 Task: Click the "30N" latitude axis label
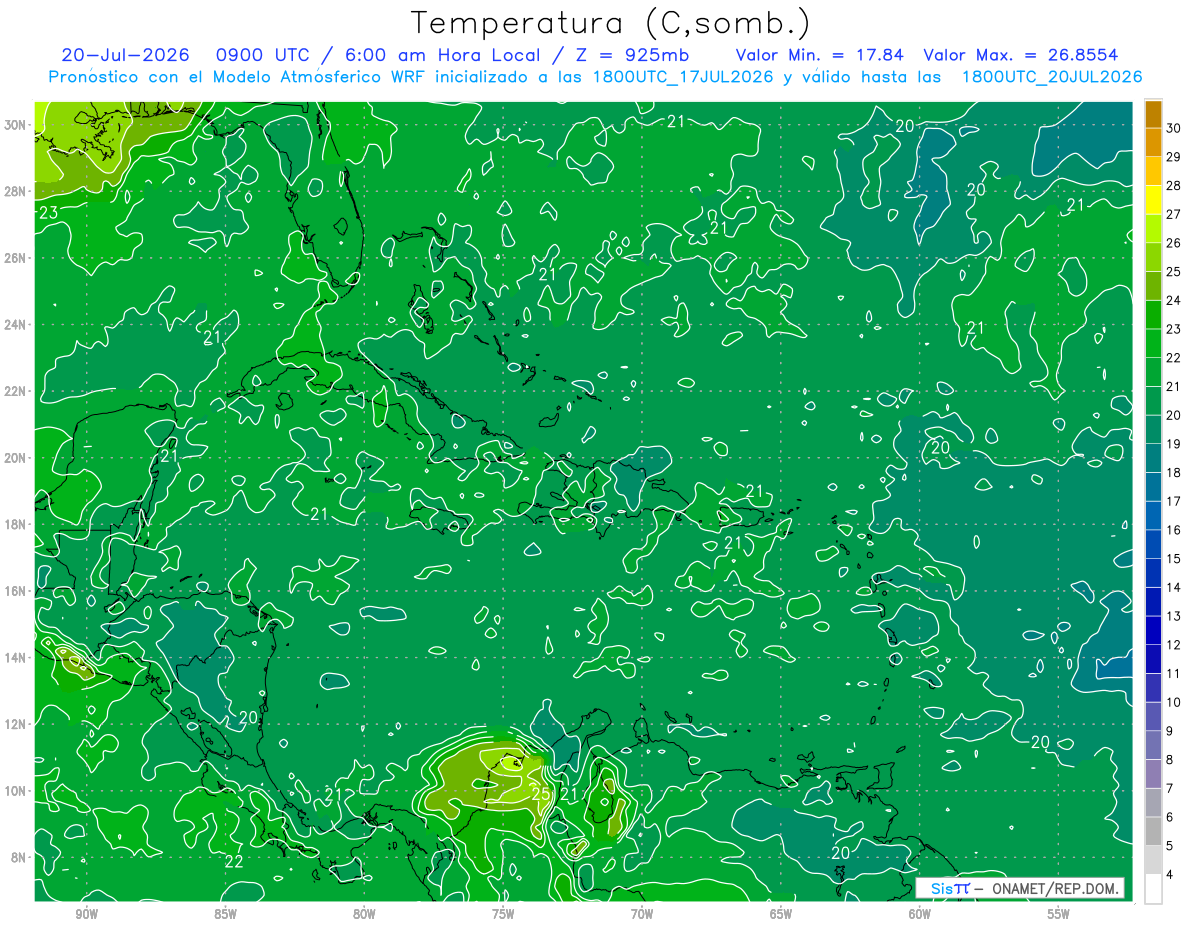pyautogui.click(x=17, y=125)
